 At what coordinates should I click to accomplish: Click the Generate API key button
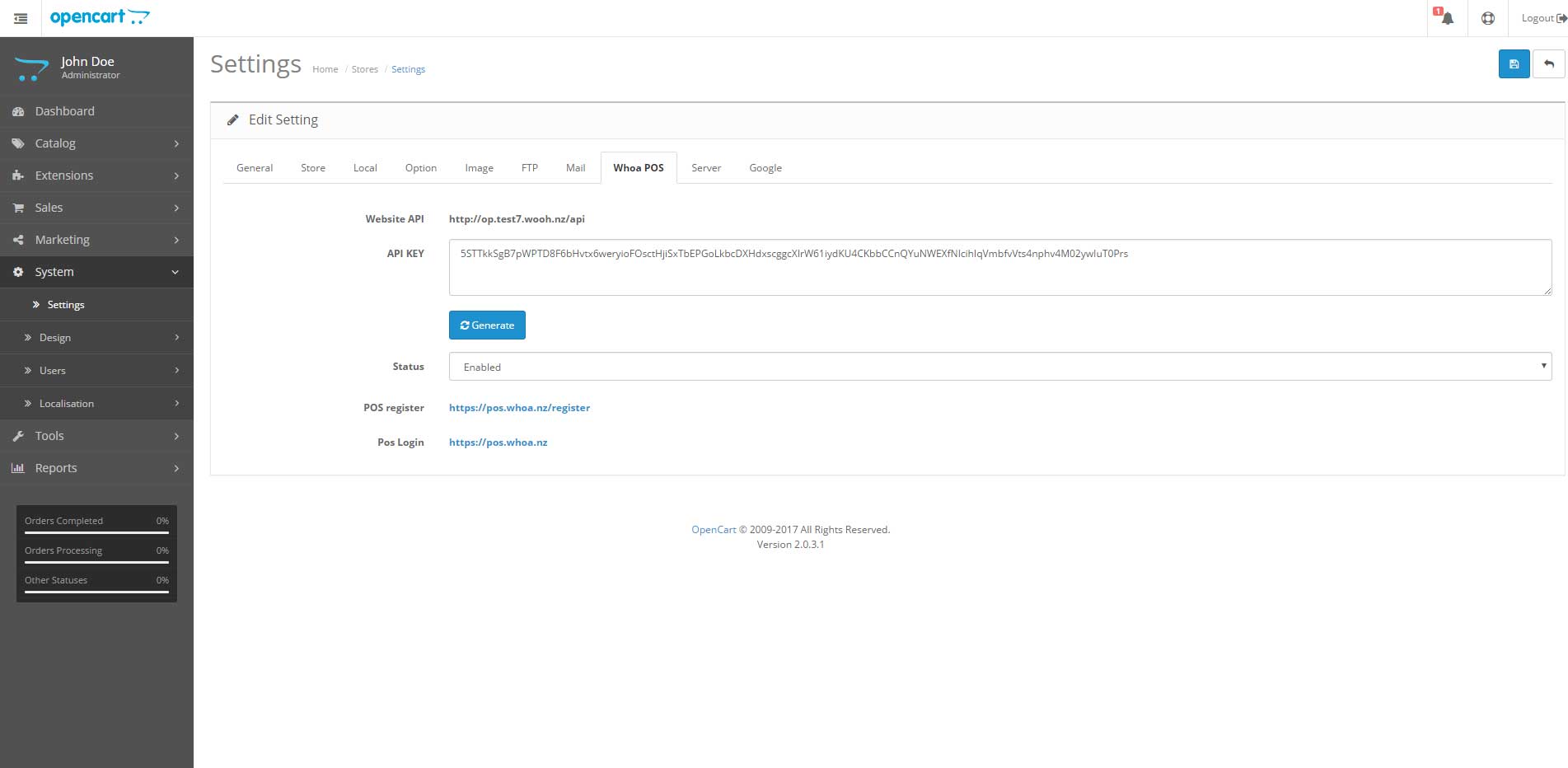pyautogui.click(x=487, y=325)
